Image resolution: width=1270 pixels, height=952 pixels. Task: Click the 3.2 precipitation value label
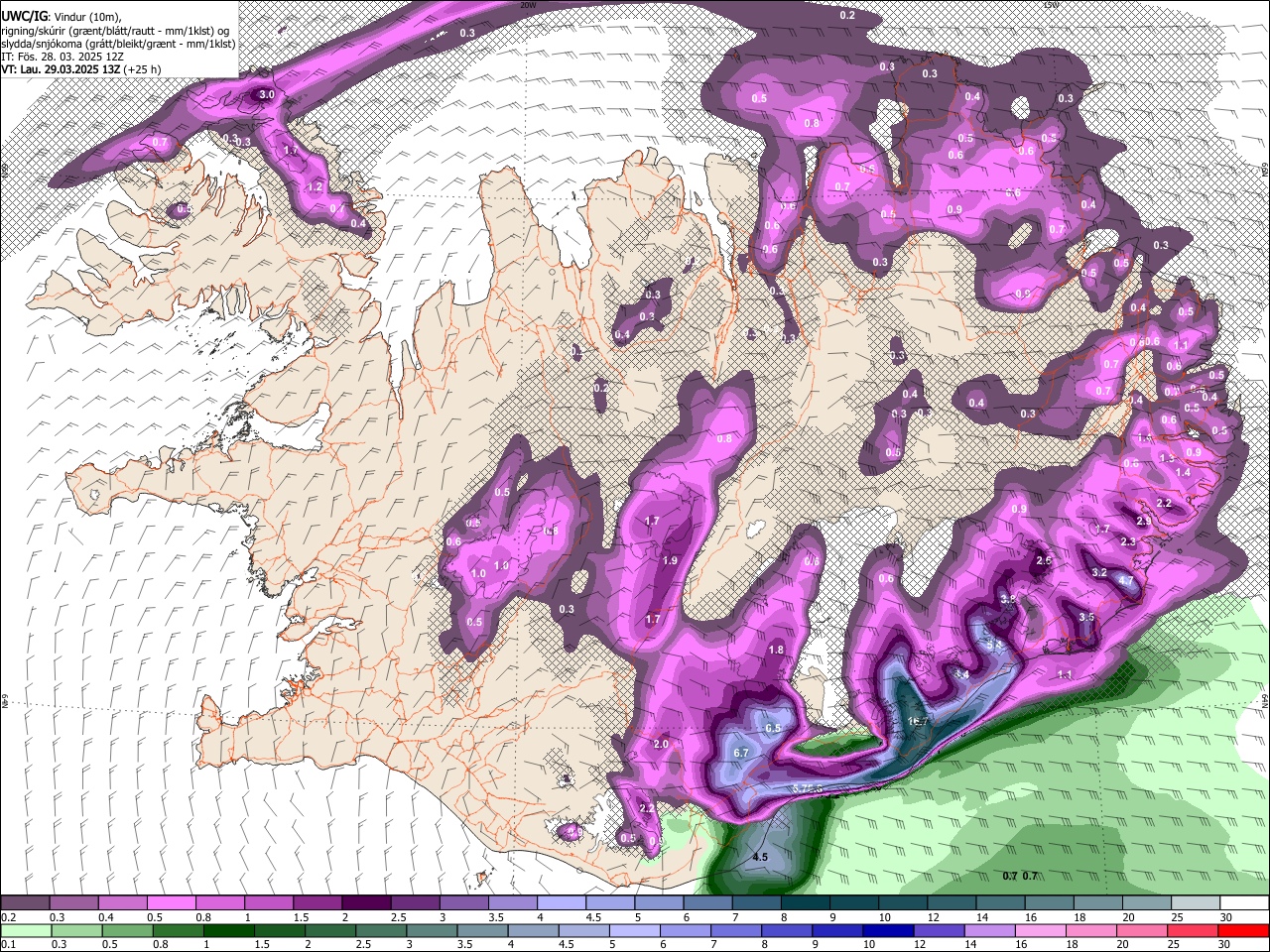click(x=1098, y=572)
